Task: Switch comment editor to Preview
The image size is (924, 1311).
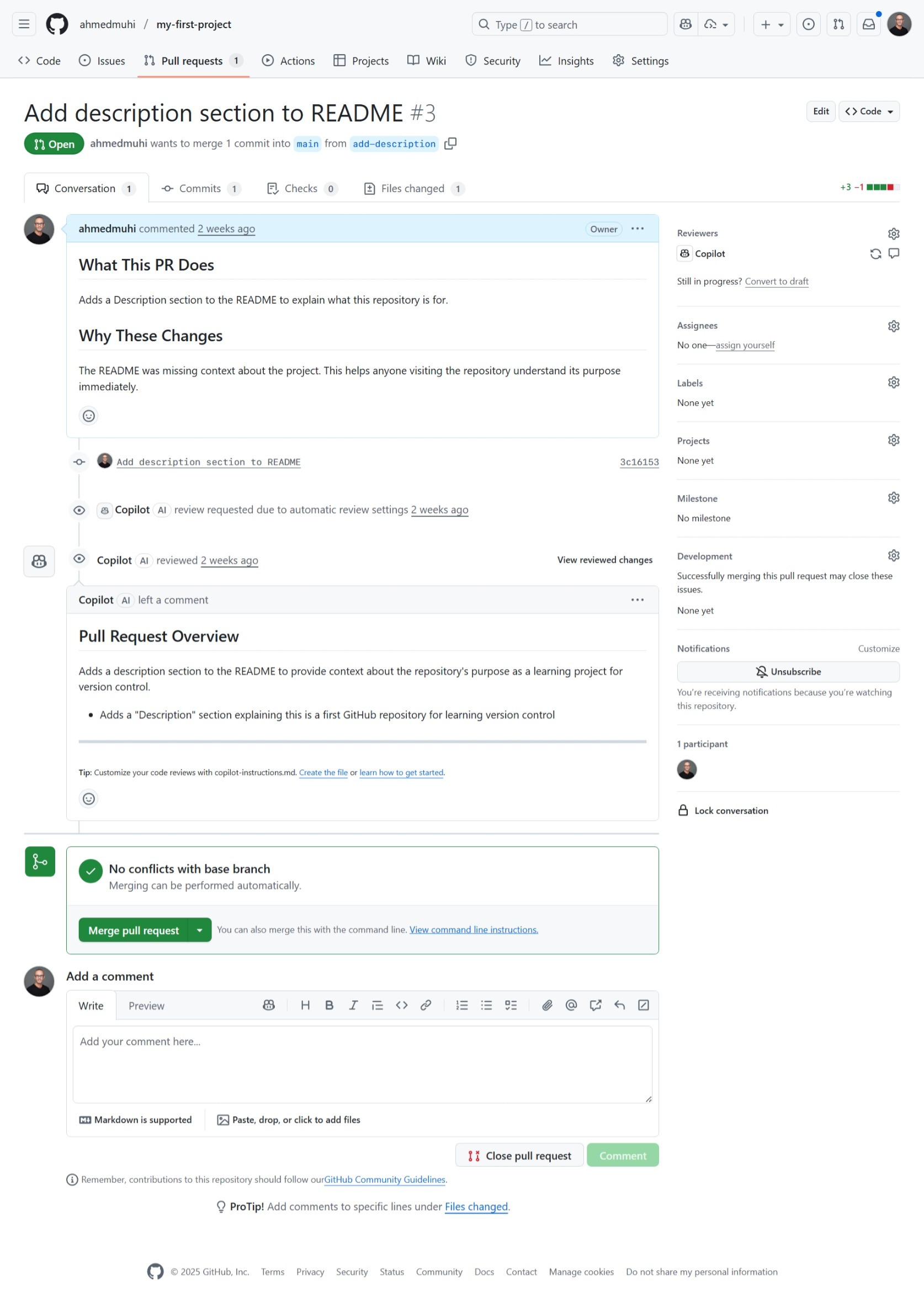Action: pos(146,1006)
